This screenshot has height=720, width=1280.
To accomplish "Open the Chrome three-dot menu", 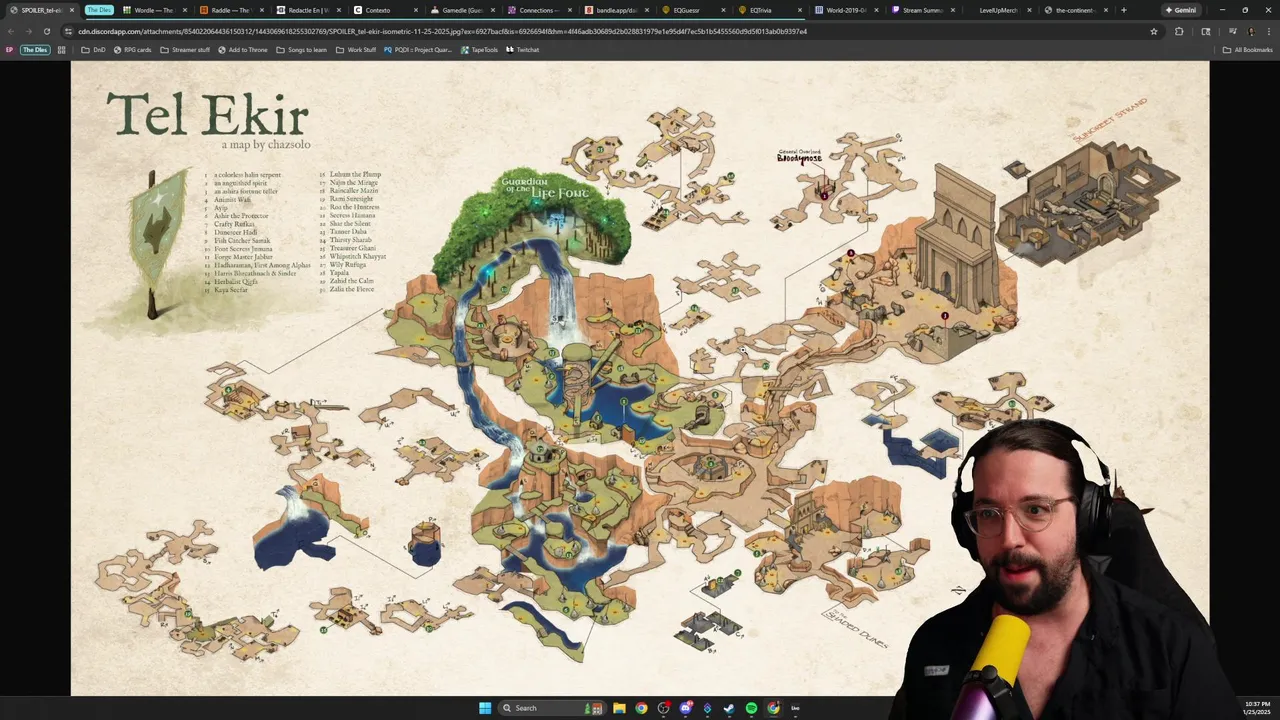I will (x=1268, y=31).
